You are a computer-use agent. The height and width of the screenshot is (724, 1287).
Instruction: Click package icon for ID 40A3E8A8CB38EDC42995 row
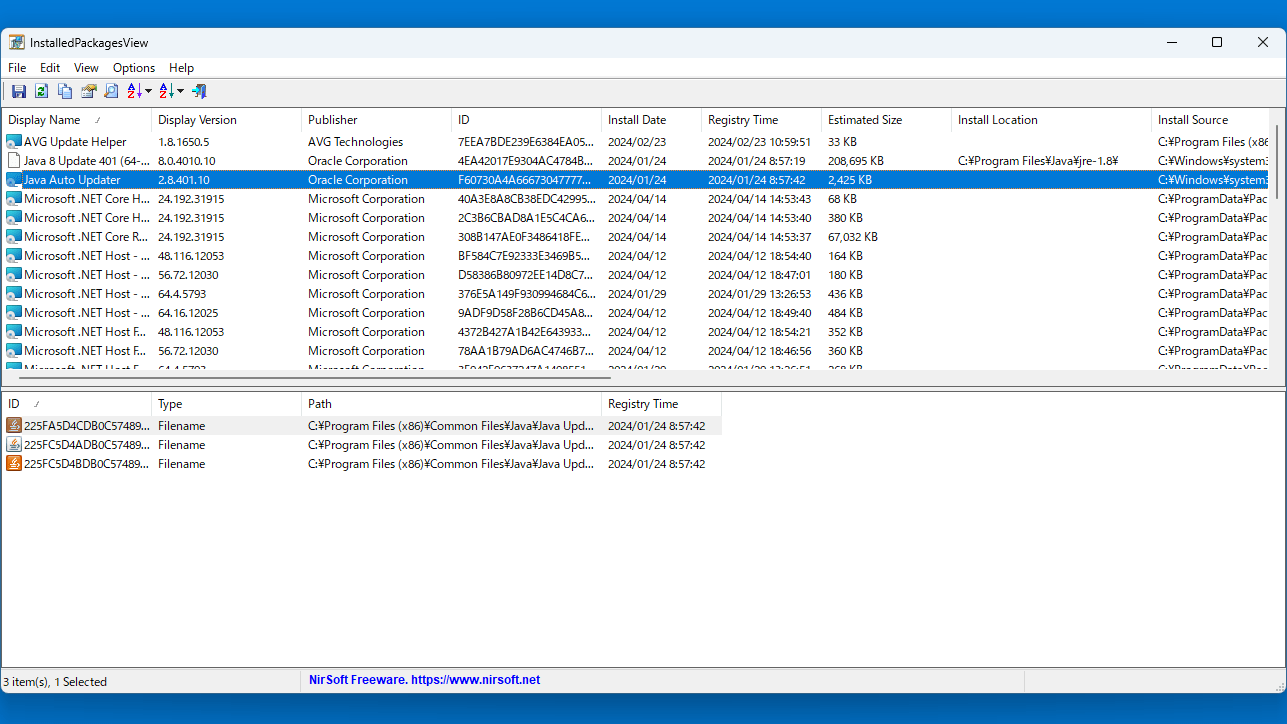tap(13, 199)
